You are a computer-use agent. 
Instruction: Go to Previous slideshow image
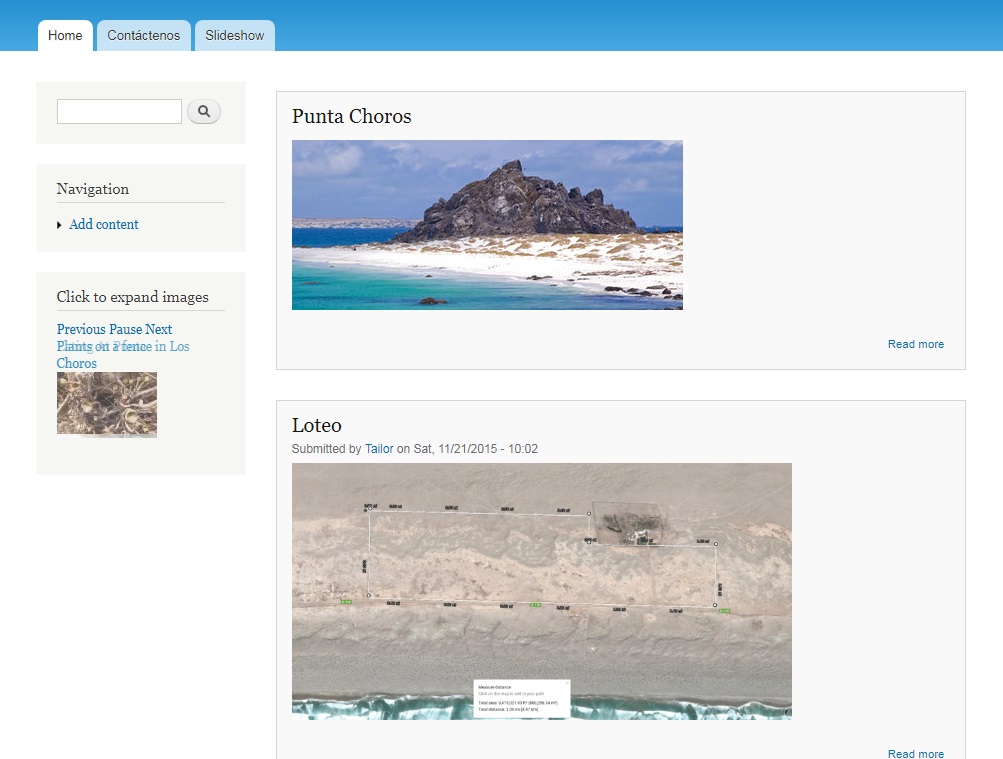point(81,329)
